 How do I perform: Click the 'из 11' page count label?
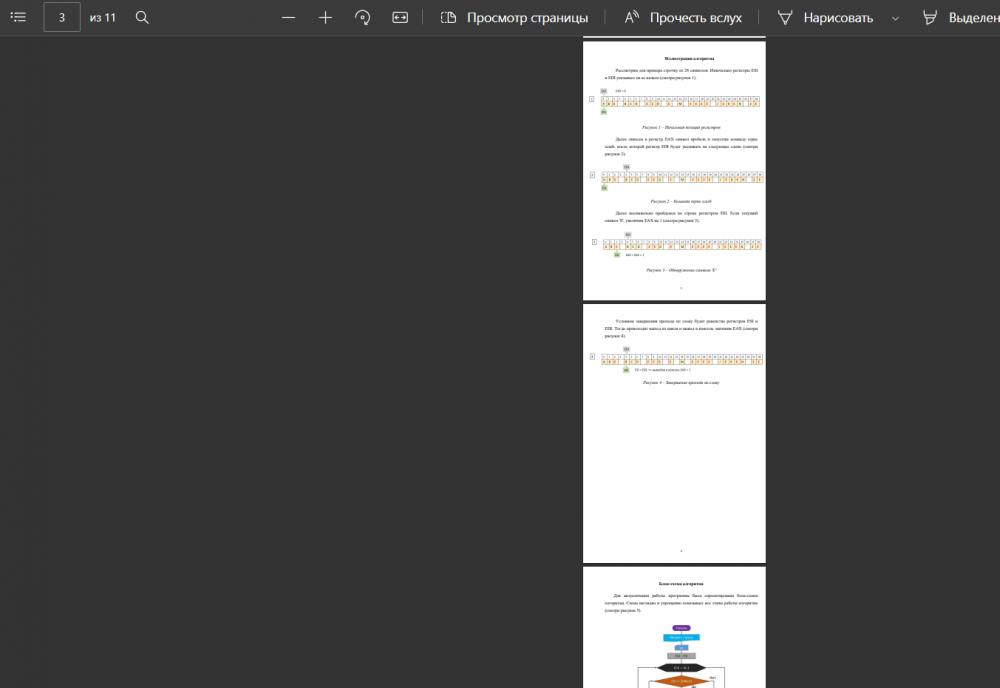point(103,17)
